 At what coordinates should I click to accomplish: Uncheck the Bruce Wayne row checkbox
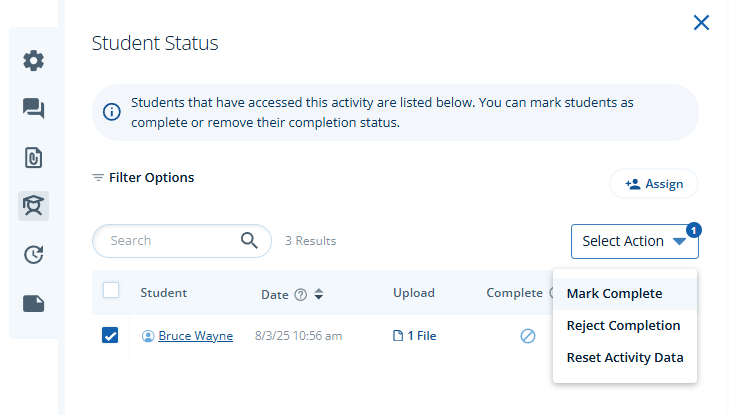(x=110, y=335)
